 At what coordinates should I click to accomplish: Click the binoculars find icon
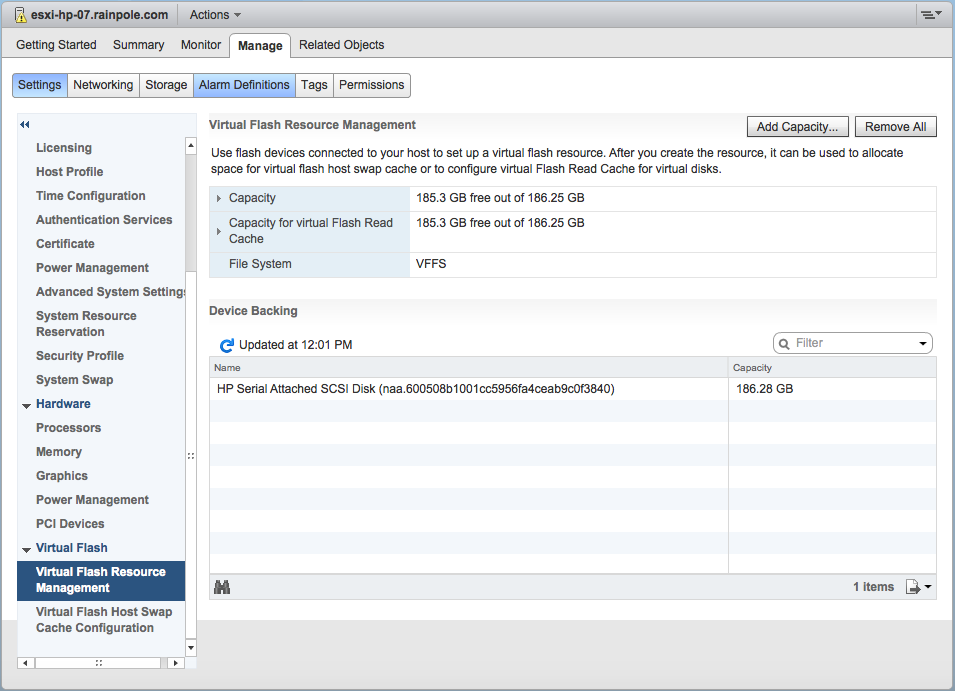pos(222,587)
